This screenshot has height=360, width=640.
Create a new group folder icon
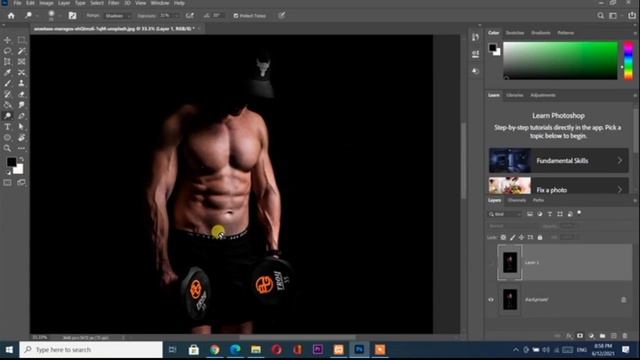(602, 336)
